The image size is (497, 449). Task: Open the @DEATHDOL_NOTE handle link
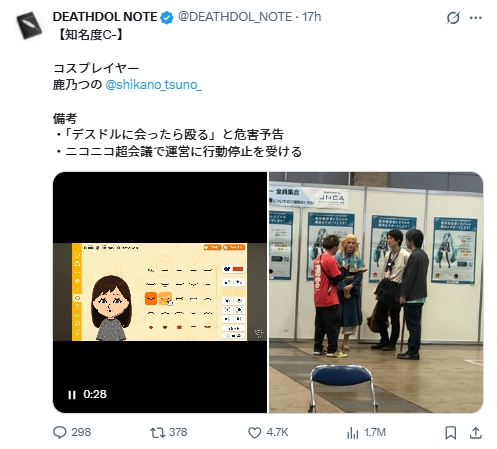pos(235,17)
